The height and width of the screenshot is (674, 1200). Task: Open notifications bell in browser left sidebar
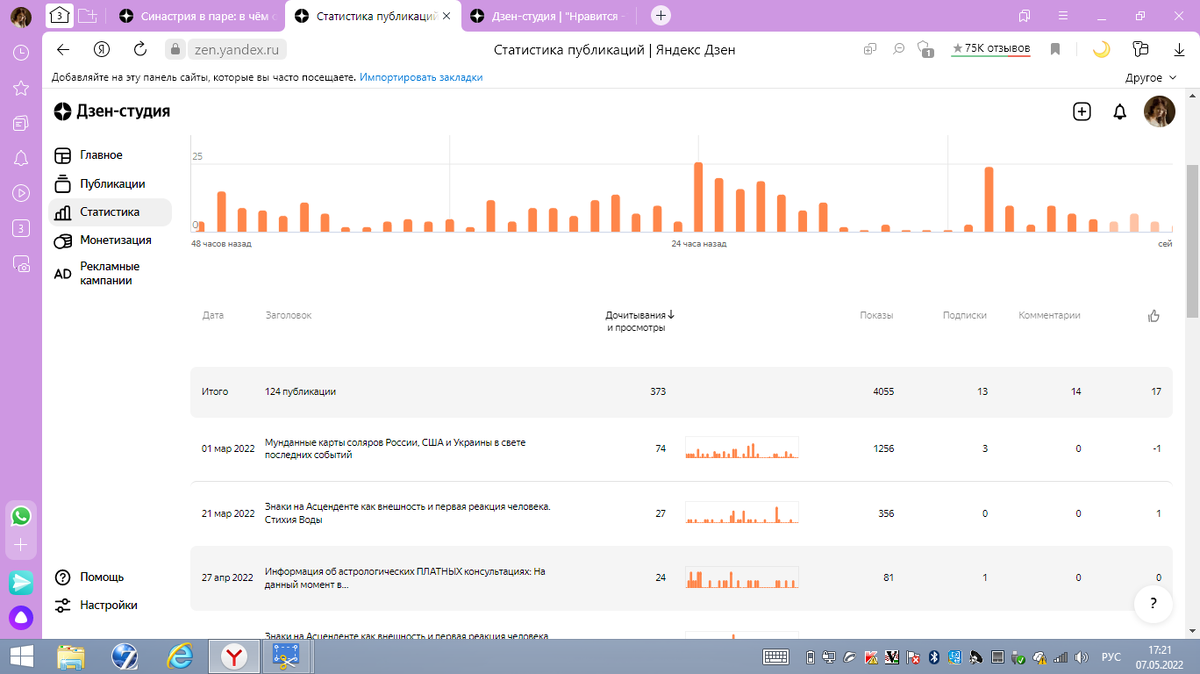coord(20,158)
